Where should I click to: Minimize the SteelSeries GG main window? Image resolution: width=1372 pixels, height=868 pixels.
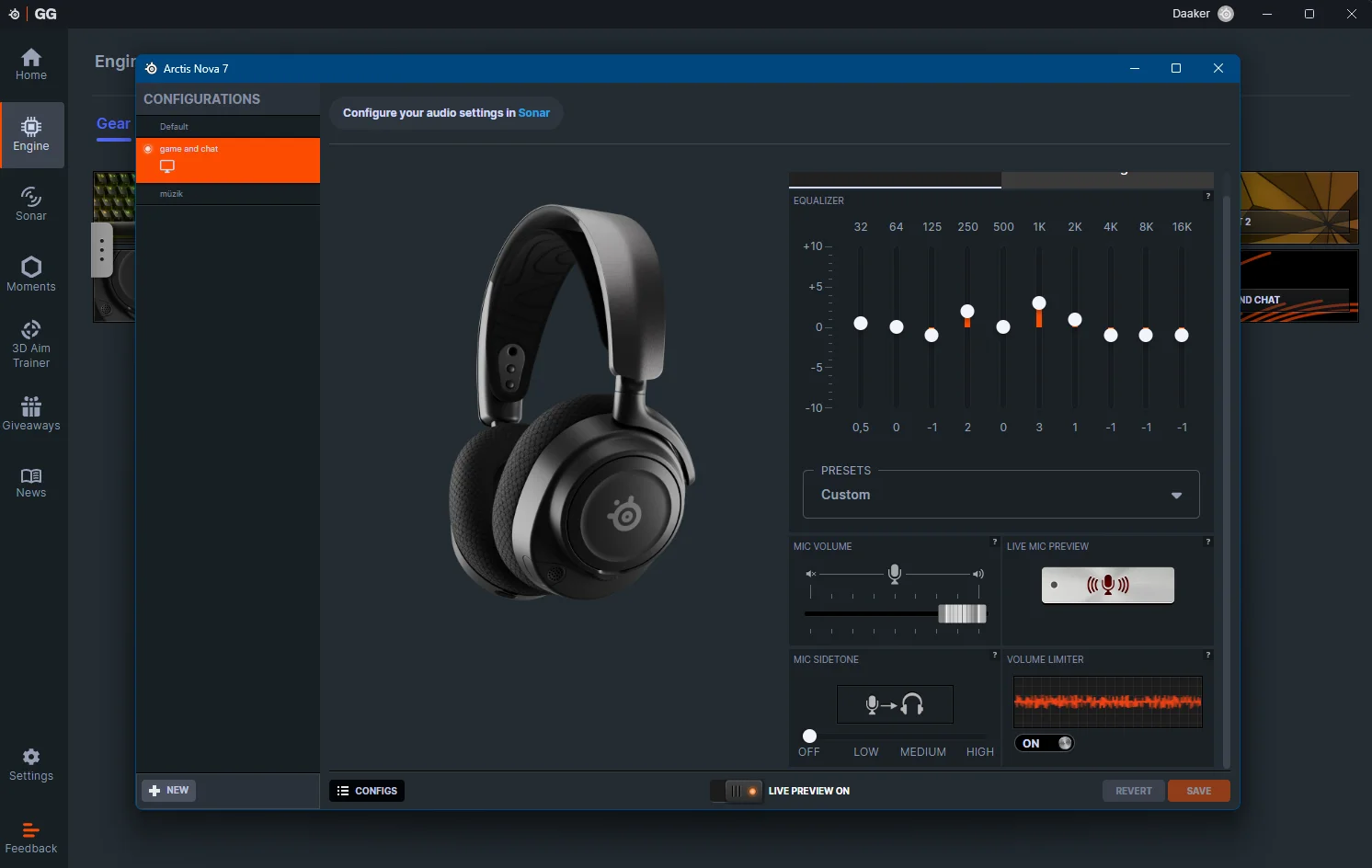tap(1267, 14)
